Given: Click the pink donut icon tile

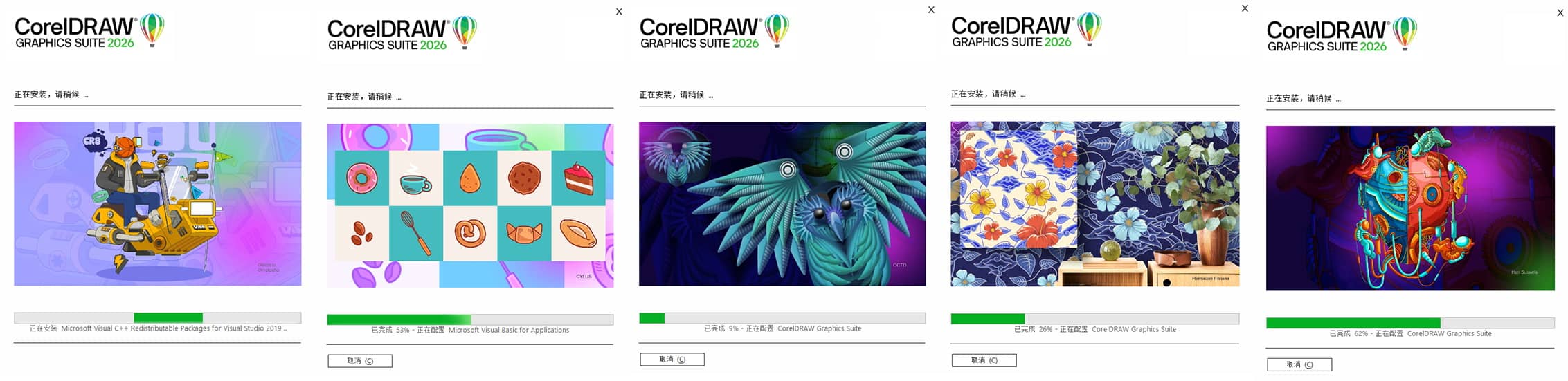Looking at the screenshot, I should 361,178.
